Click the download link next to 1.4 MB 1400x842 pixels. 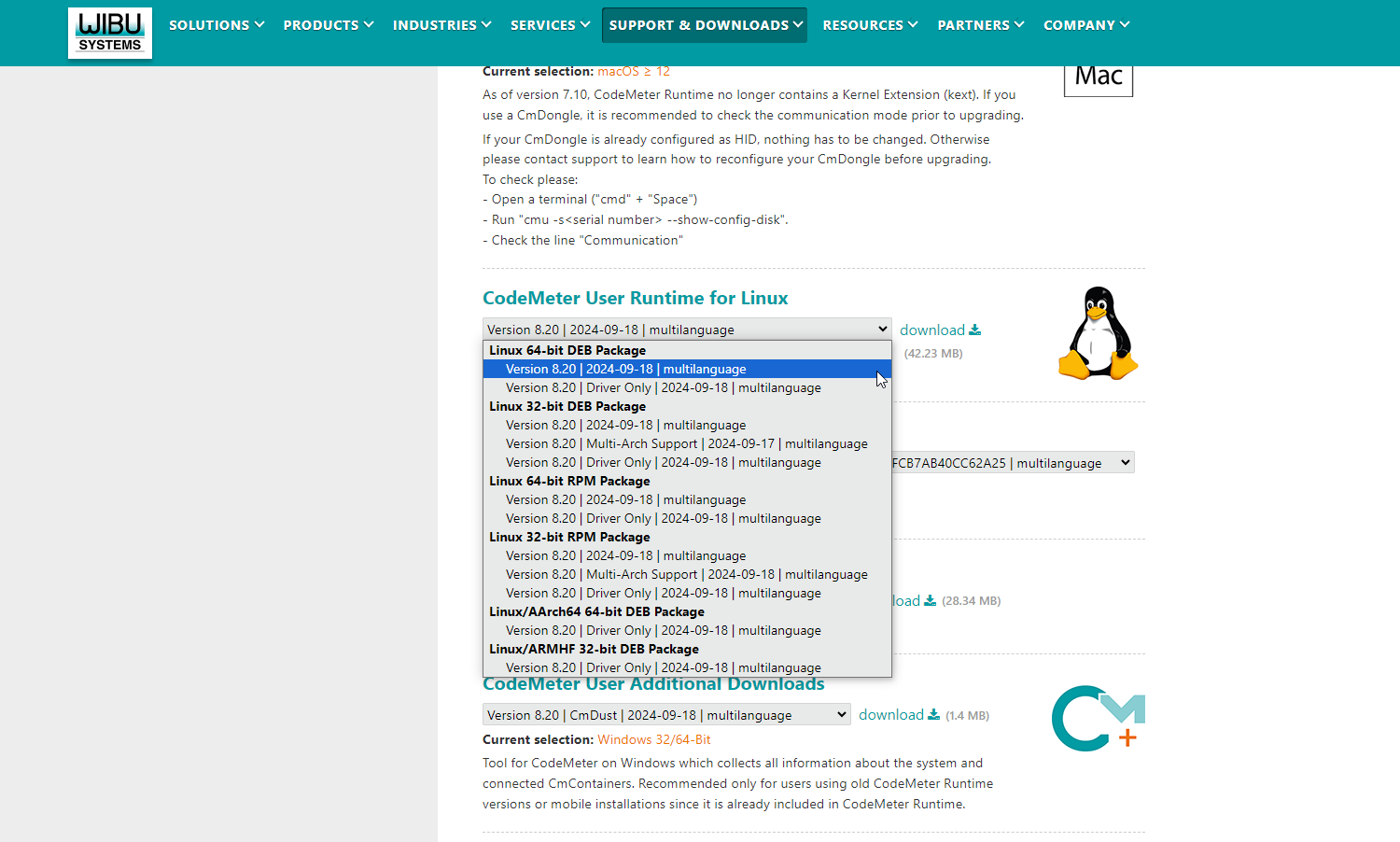click(899, 714)
